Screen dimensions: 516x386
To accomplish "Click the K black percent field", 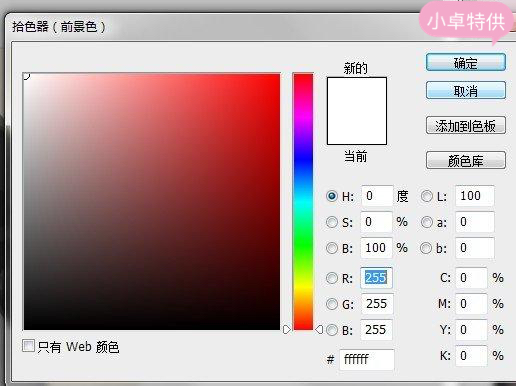I will (x=471, y=356).
